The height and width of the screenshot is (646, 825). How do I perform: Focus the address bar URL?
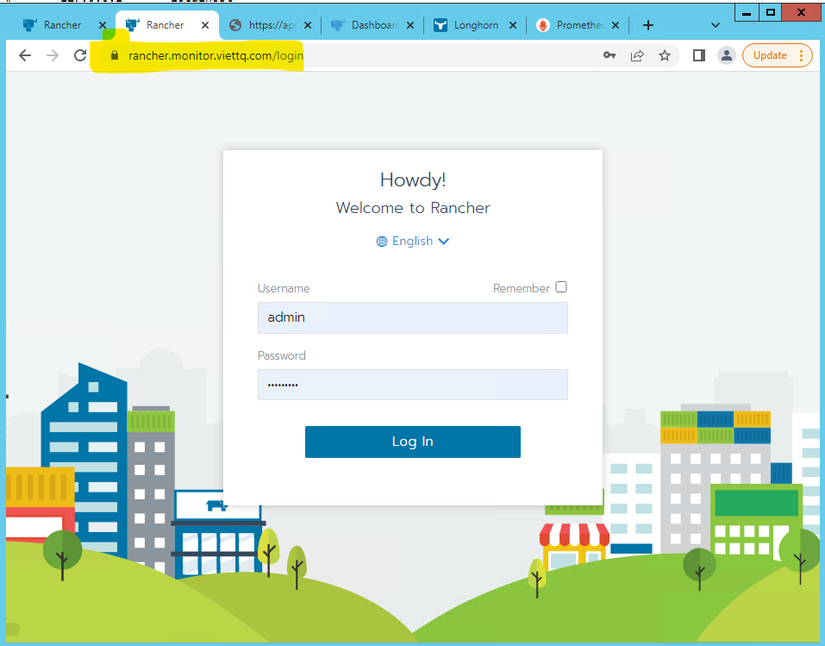(x=216, y=55)
